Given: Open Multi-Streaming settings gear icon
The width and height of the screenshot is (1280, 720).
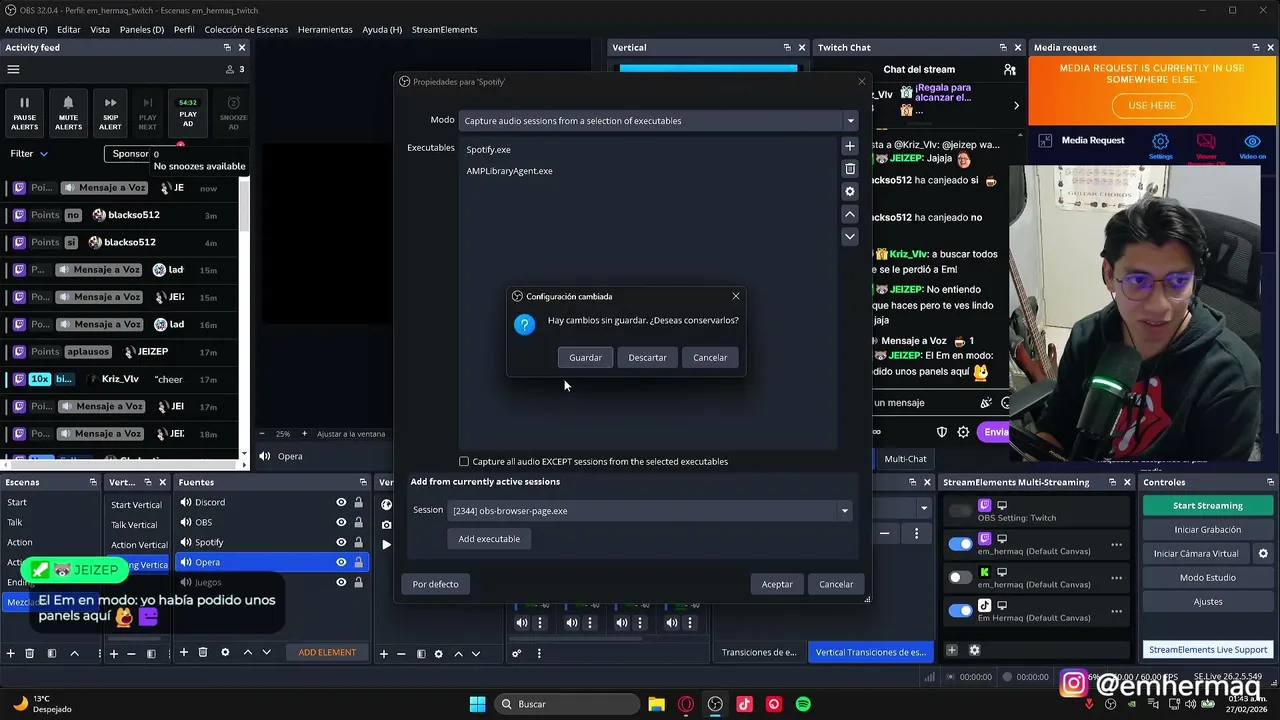Looking at the screenshot, I should (974, 650).
